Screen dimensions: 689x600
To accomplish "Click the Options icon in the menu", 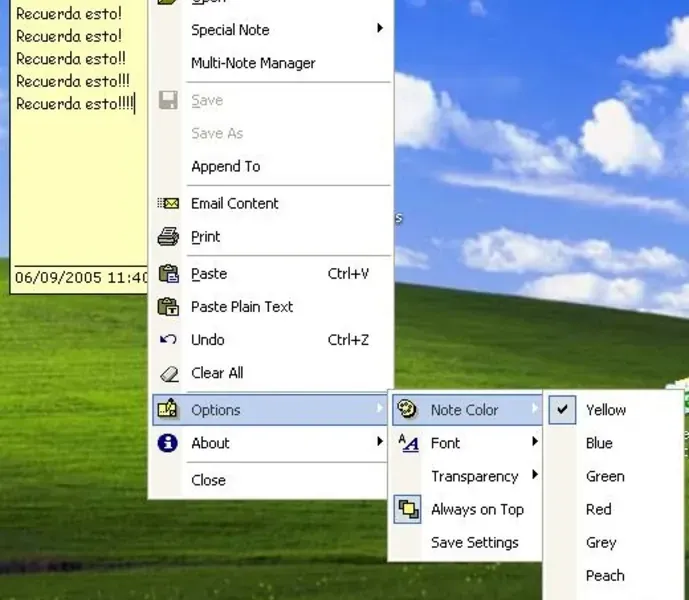I will (x=167, y=409).
